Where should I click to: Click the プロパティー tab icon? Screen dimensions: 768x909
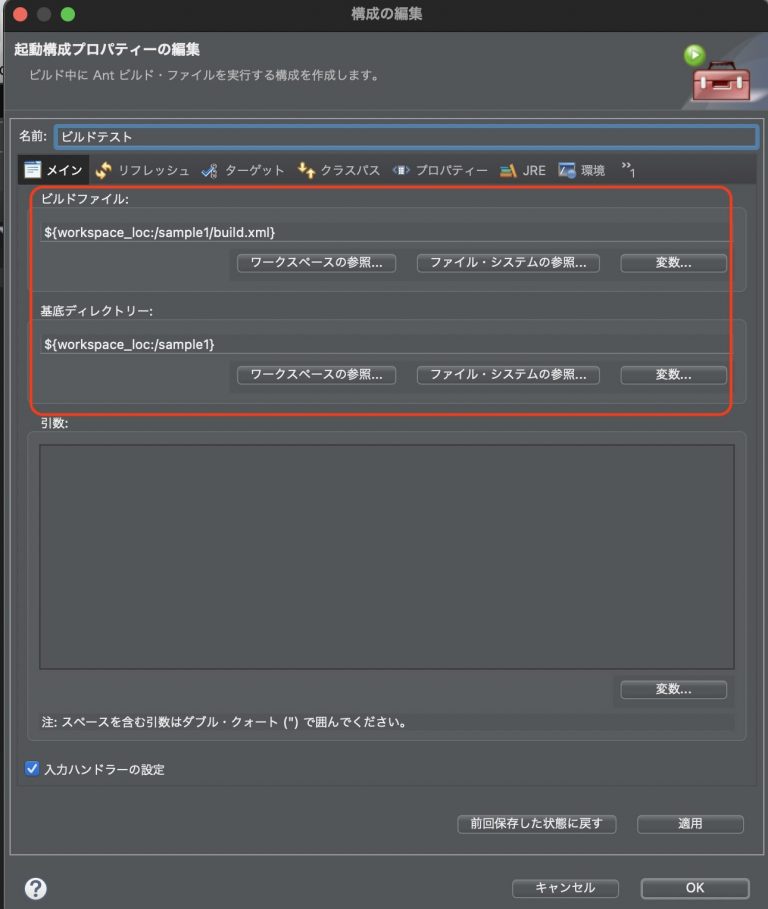401,170
